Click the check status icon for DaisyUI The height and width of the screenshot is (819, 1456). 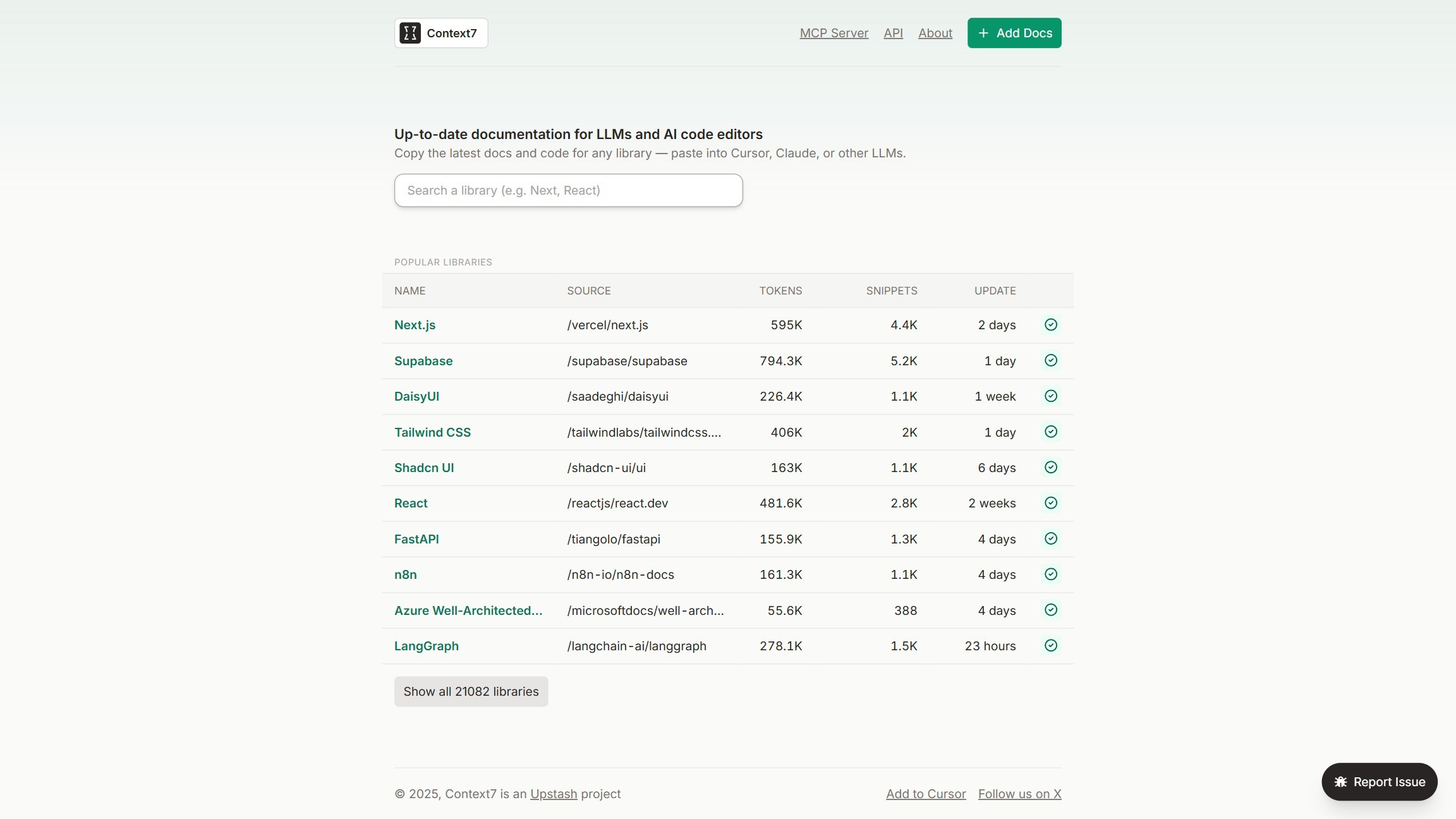1050,396
